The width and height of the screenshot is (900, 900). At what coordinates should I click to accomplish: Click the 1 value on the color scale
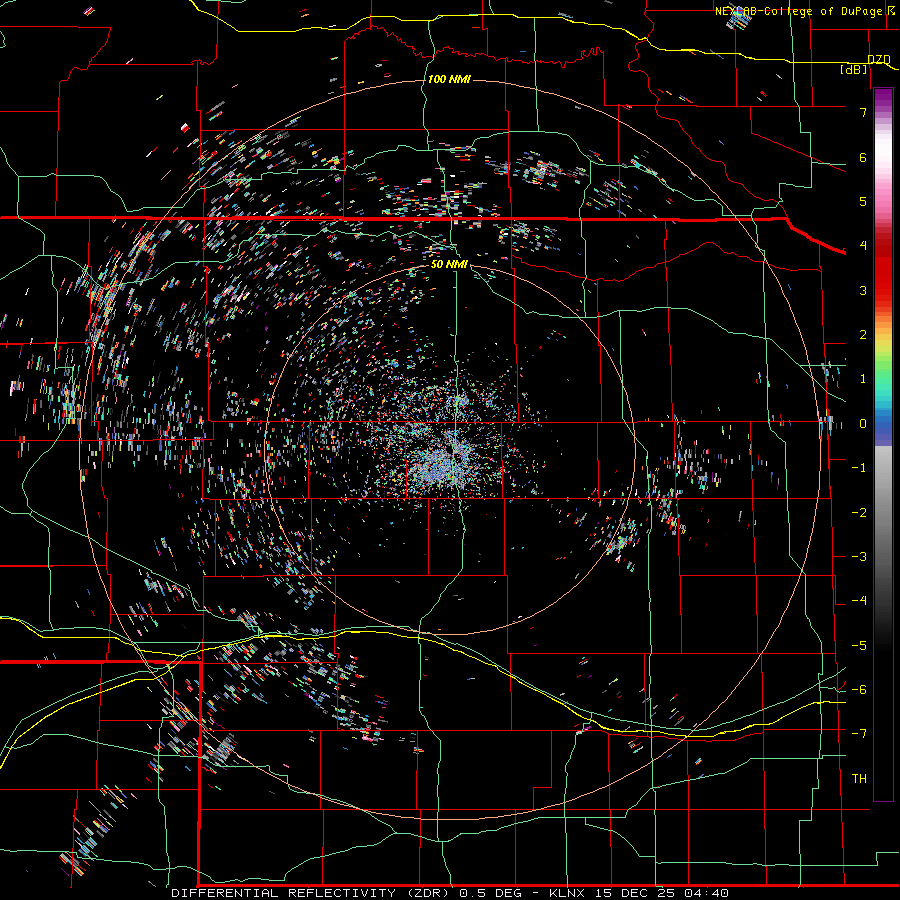coord(863,379)
